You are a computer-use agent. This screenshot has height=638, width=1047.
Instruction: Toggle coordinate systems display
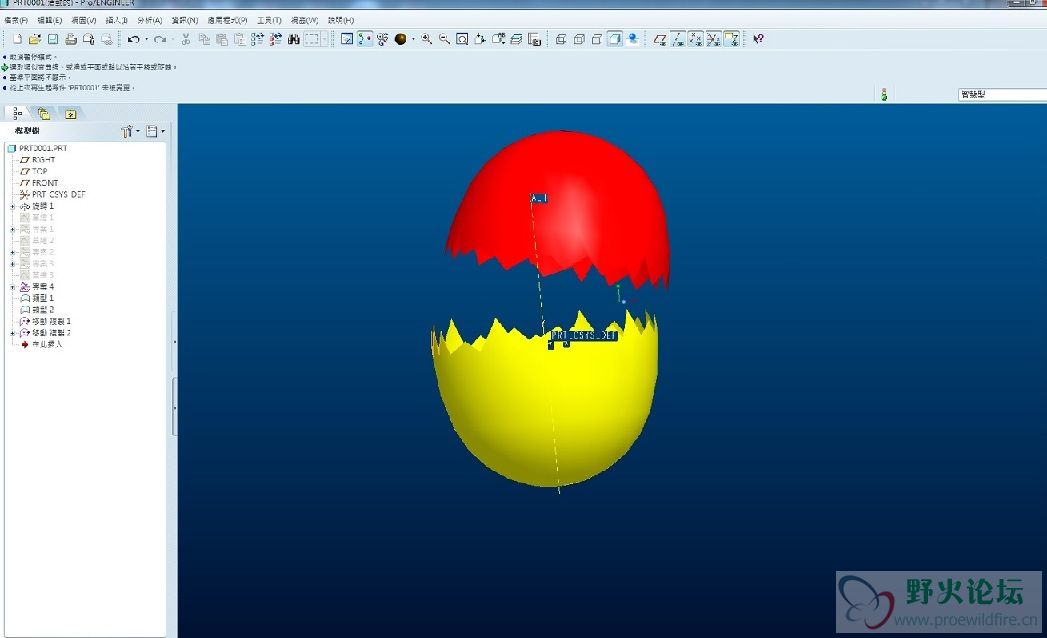[714, 39]
